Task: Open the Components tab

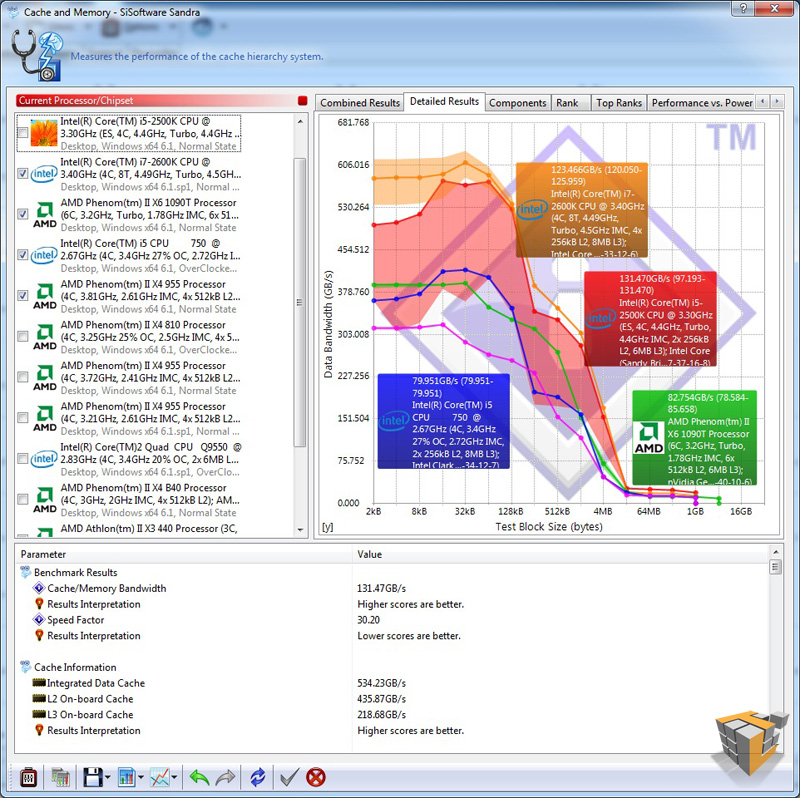Action: [x=517, y=103]
